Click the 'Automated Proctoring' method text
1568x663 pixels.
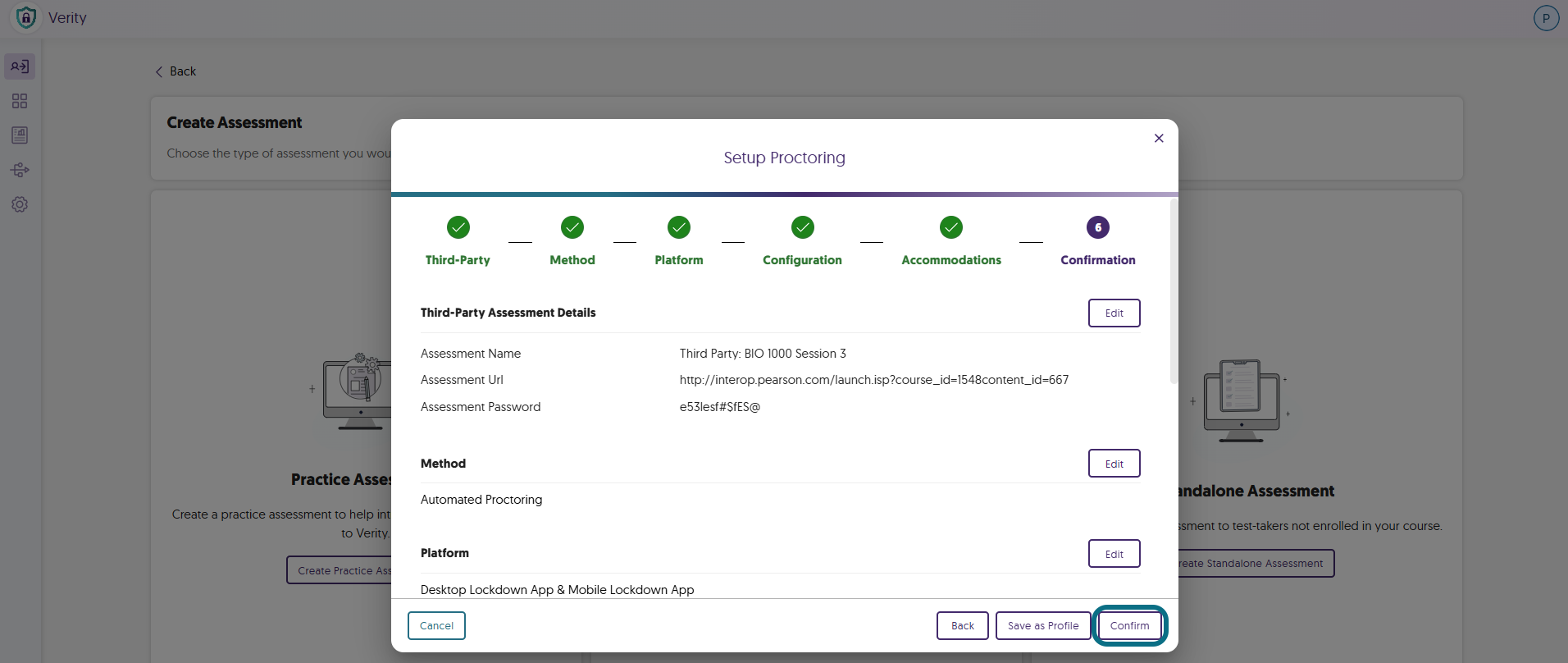481,500
